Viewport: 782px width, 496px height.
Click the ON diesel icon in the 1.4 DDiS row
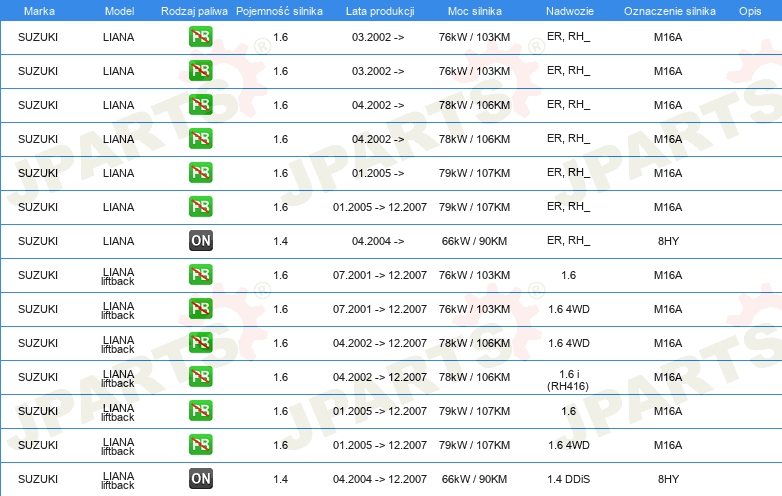(x=201, y=479)
